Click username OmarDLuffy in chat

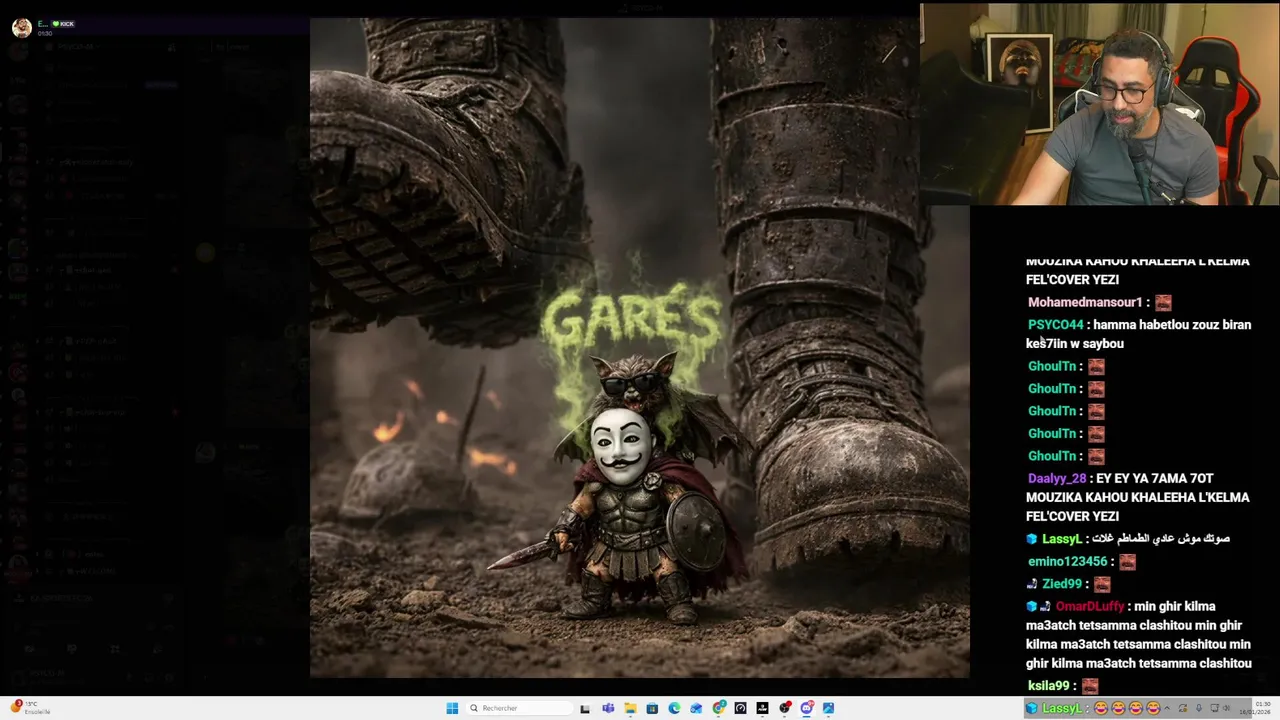pos(1090,607)
